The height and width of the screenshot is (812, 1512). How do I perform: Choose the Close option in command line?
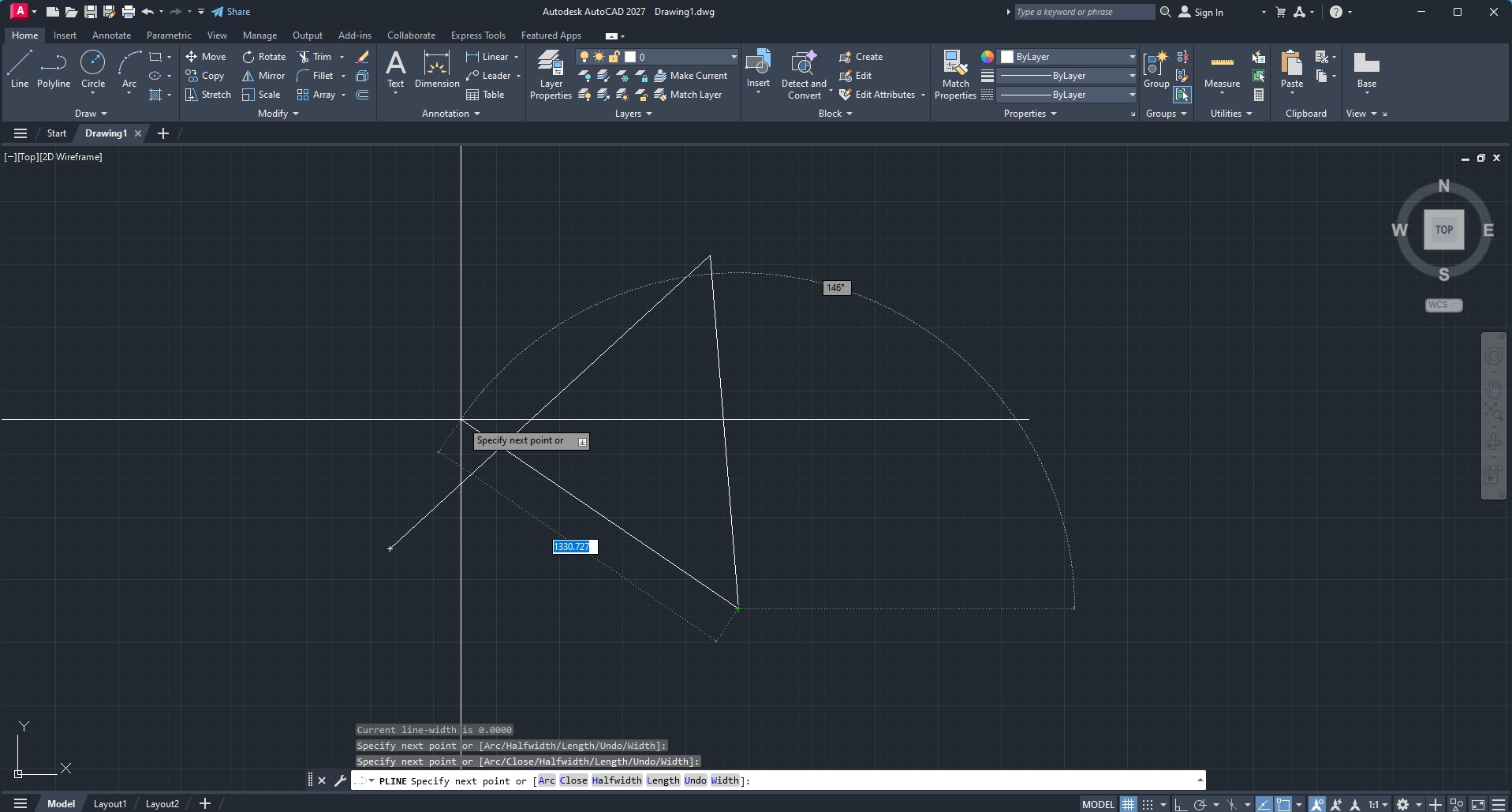click(573, 781)
